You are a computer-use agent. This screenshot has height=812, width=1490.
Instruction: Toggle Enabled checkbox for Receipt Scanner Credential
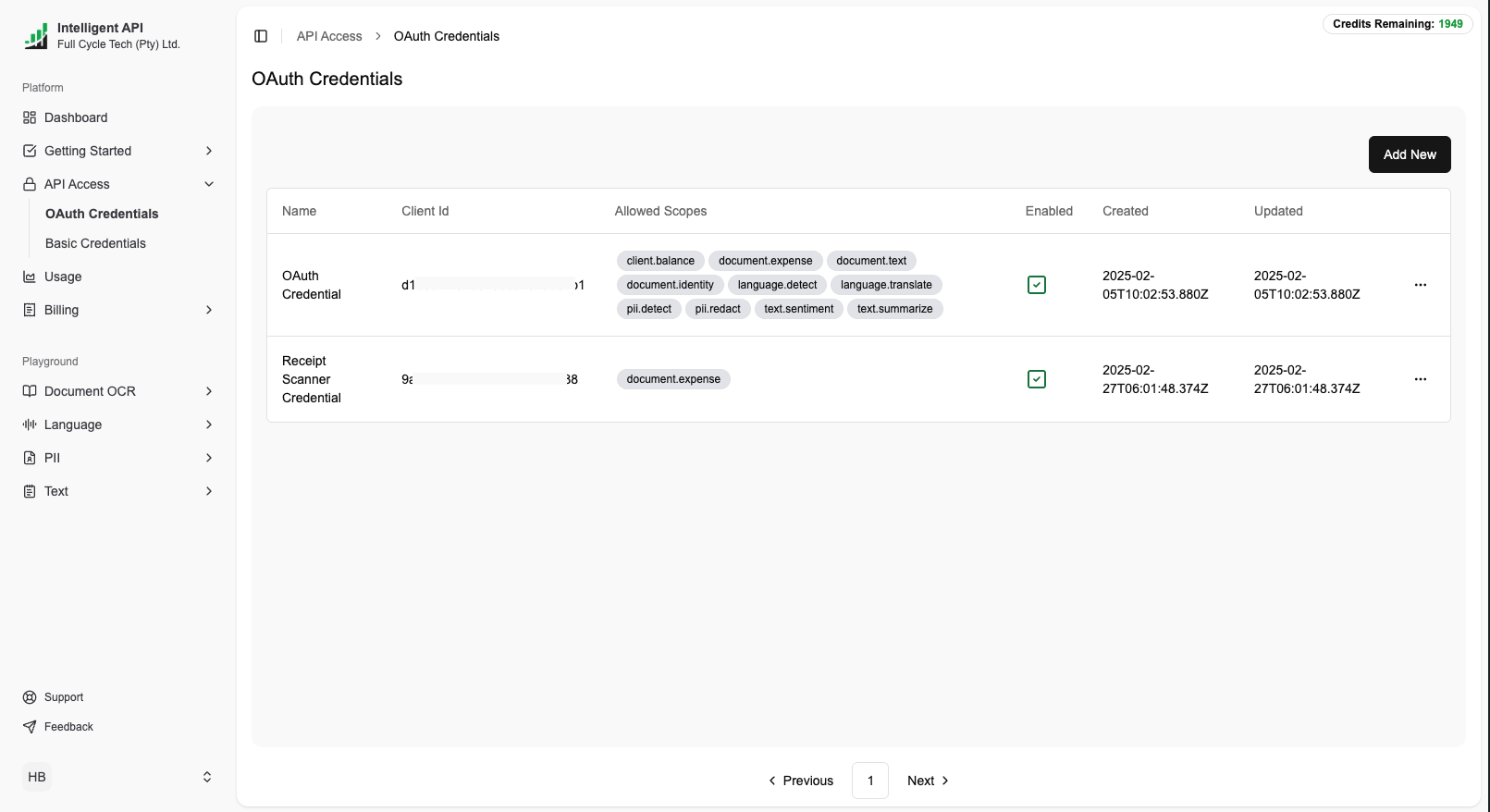(1037, 379)
